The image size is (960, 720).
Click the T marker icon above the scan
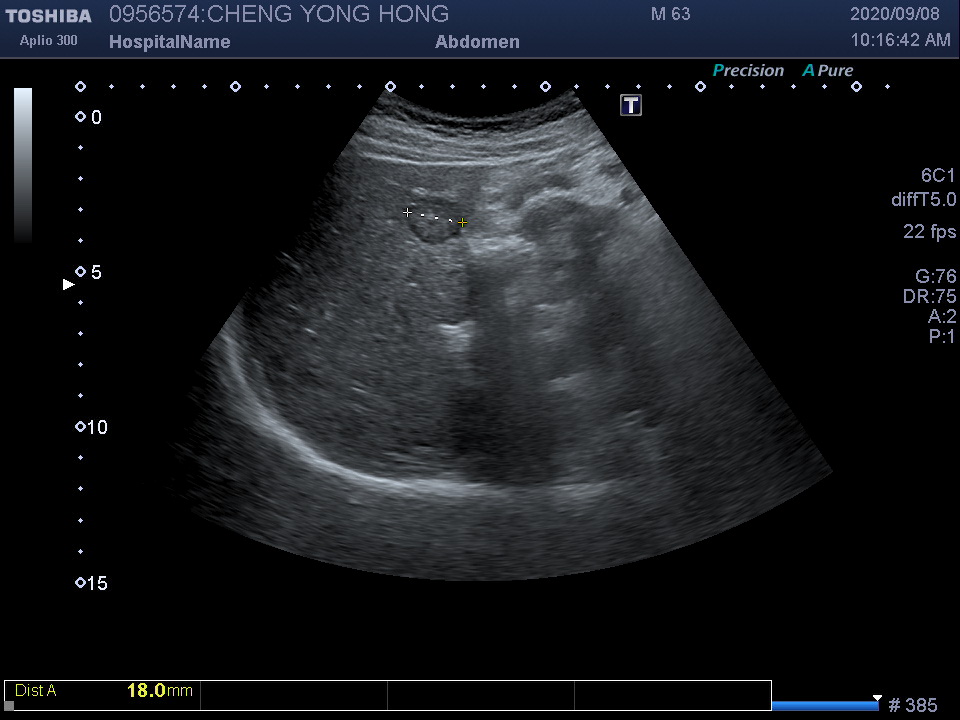pyautogui.click(x=631, y=105)
